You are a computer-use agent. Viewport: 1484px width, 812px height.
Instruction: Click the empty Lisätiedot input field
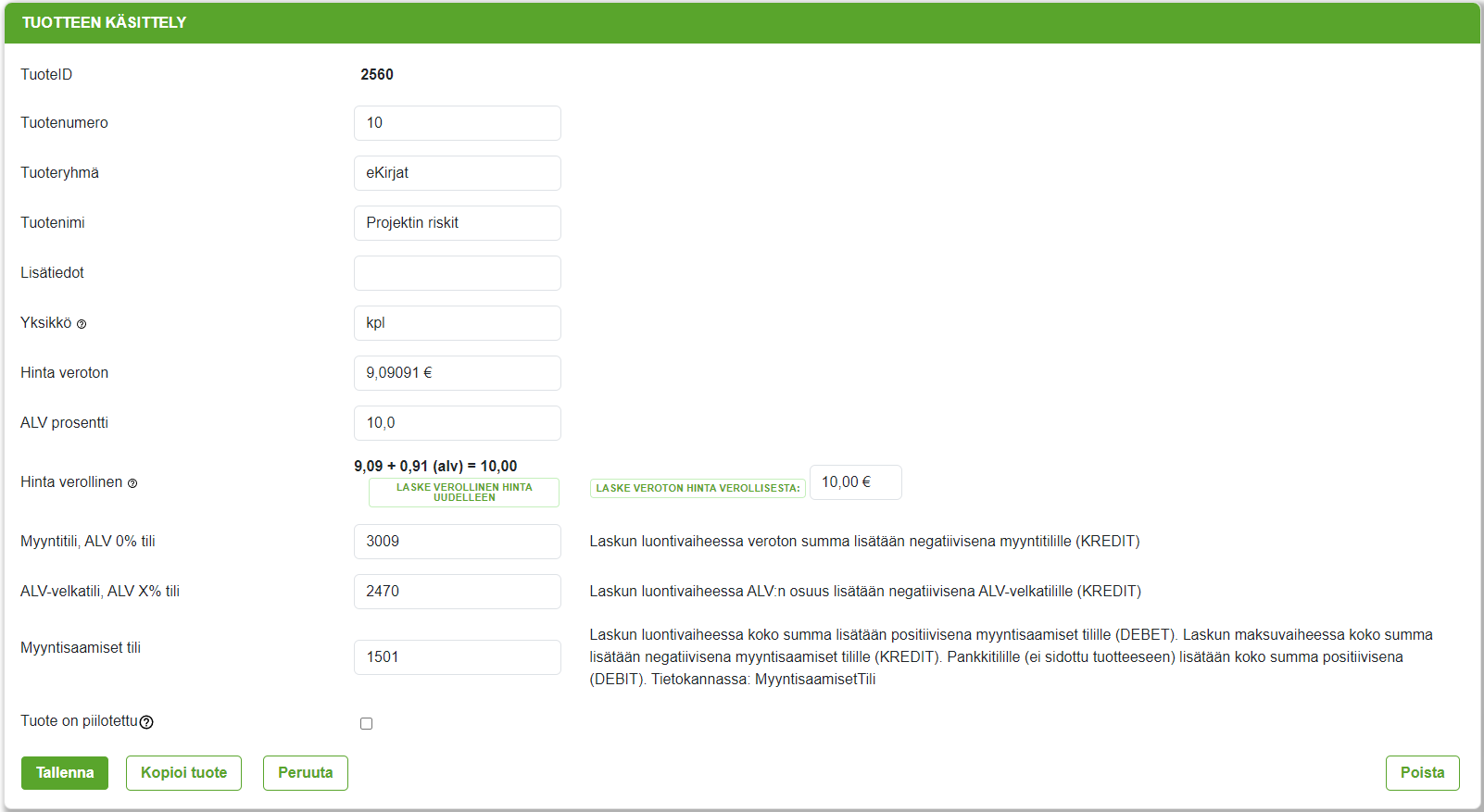[458, 273]
